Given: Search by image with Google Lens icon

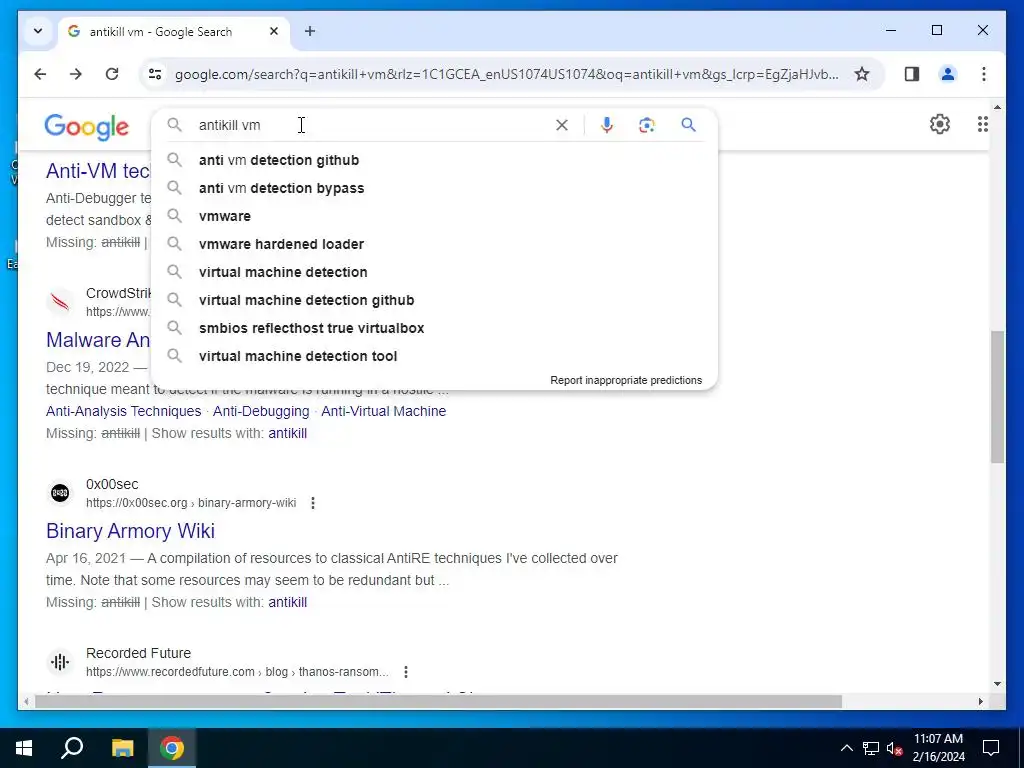Looking at the screenshot, I should click(647, 125).
